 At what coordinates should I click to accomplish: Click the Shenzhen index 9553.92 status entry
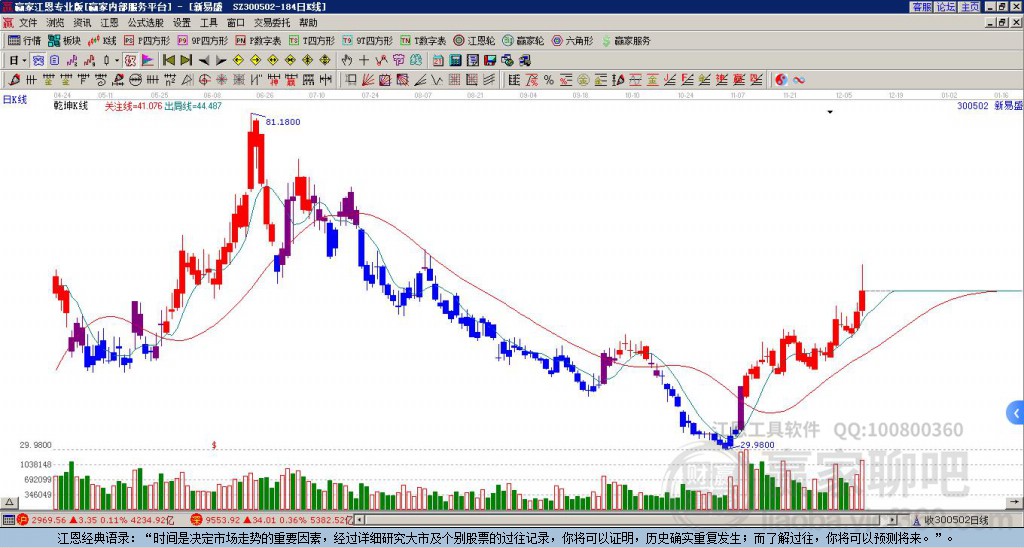271,520
